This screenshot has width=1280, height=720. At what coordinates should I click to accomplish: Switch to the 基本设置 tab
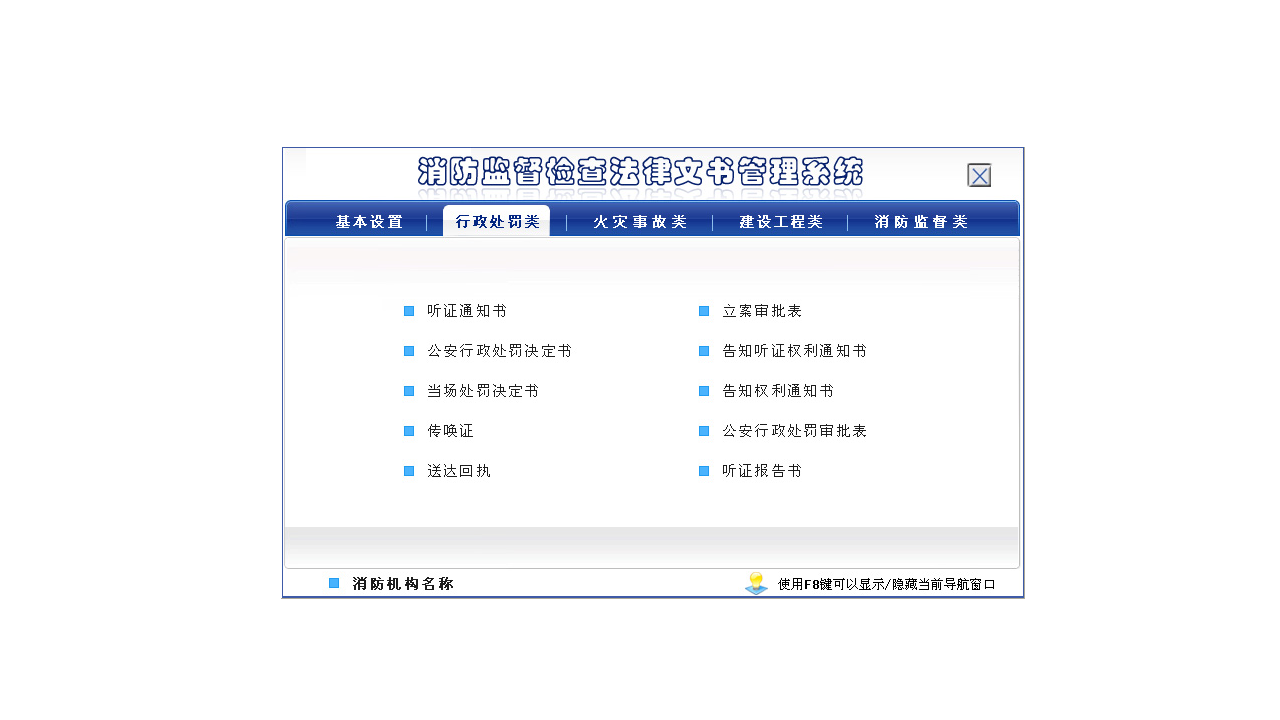tap(369, 221)
